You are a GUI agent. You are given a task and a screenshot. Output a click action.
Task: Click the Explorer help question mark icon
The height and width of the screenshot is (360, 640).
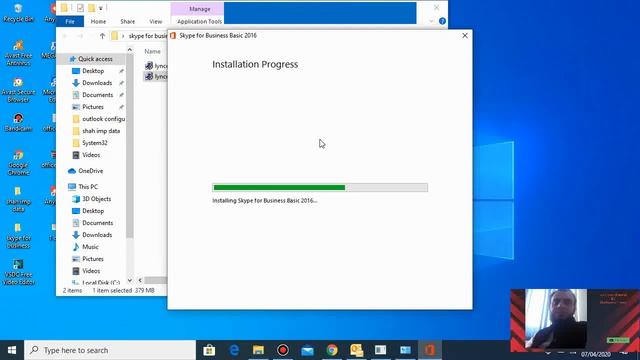[442, 21]
